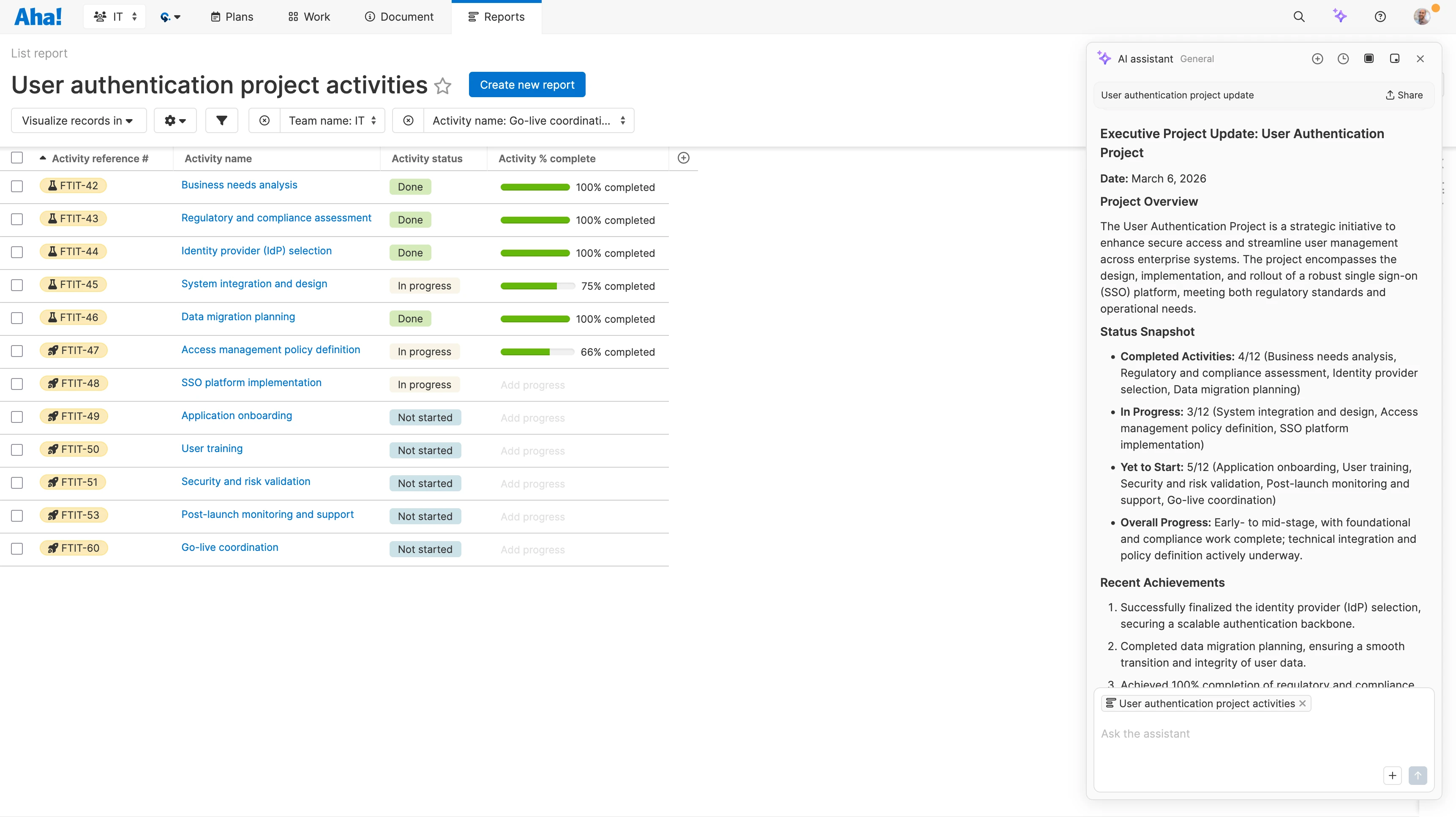
Task: Open the SSO platform implementation activity link
Action: [251, 382]
